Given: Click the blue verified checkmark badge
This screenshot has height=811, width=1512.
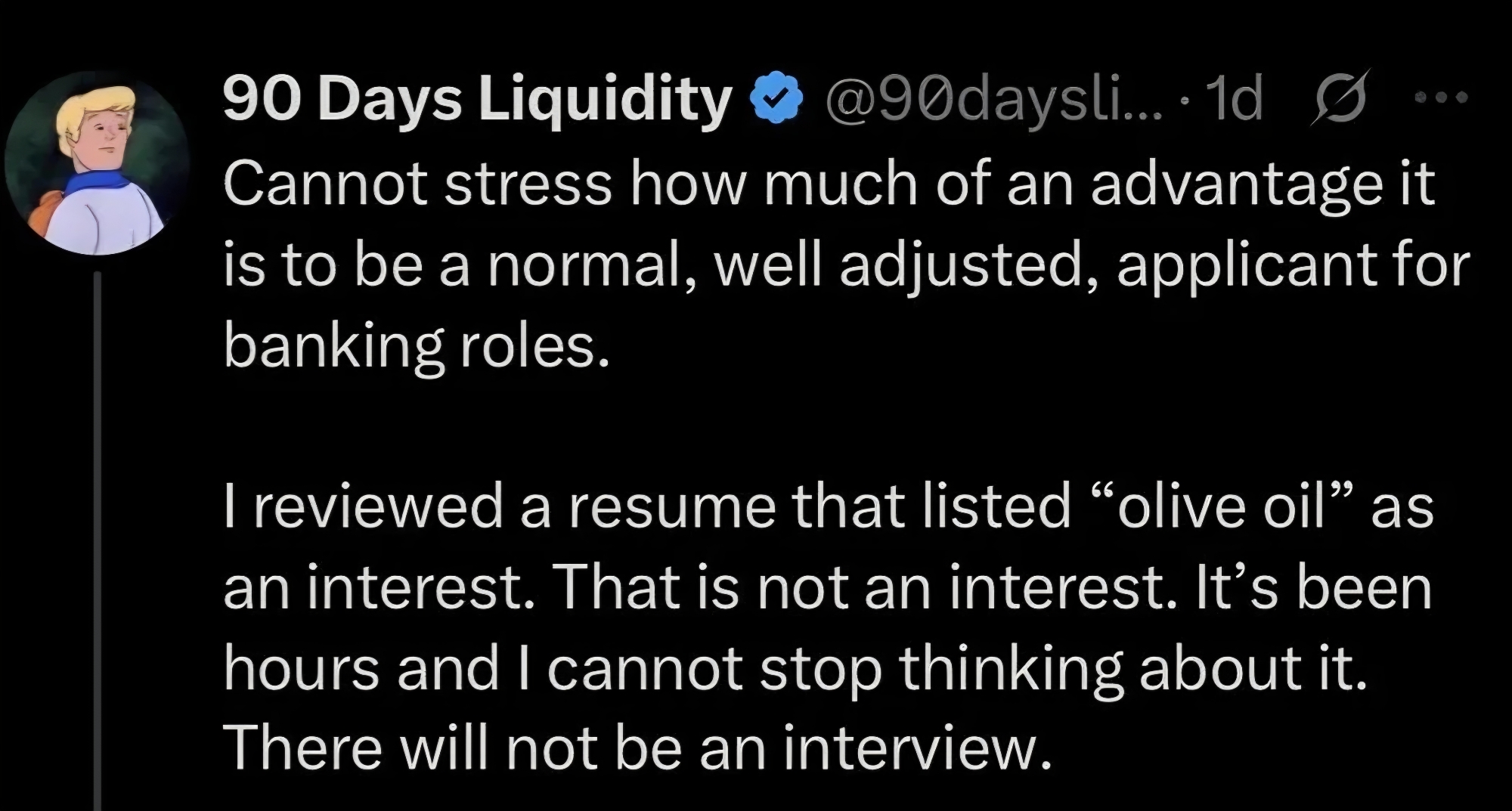Looking at the screenshot, I should tap(774, 100).
